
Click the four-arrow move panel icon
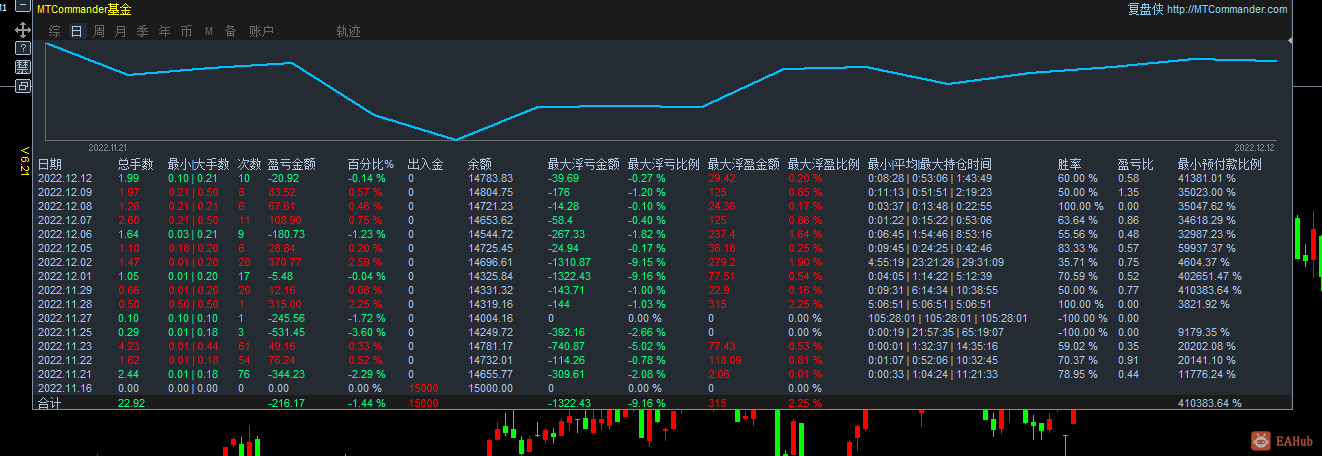click(x=23, y=30)
